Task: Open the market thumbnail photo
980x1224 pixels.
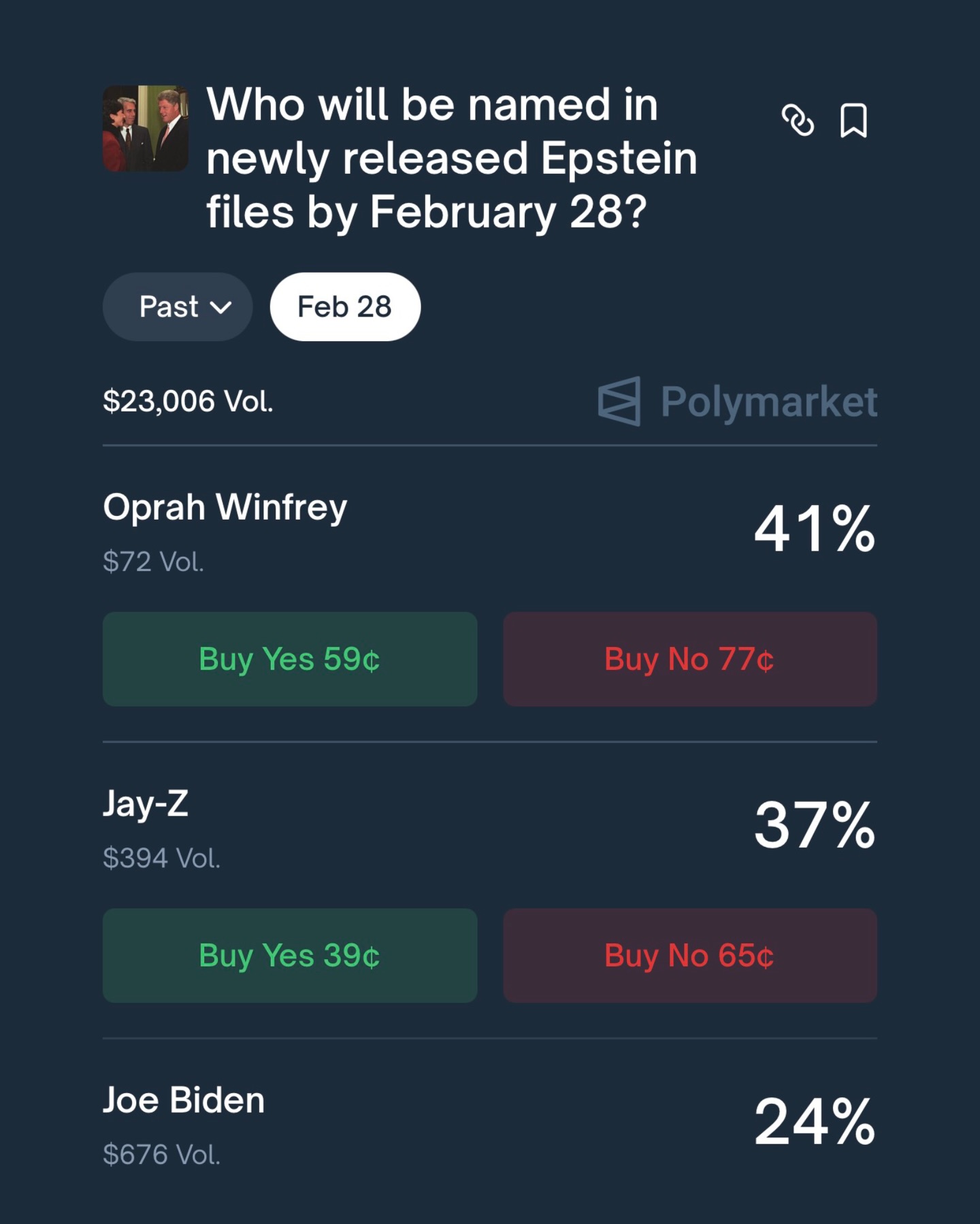Action: pos(146,129)
